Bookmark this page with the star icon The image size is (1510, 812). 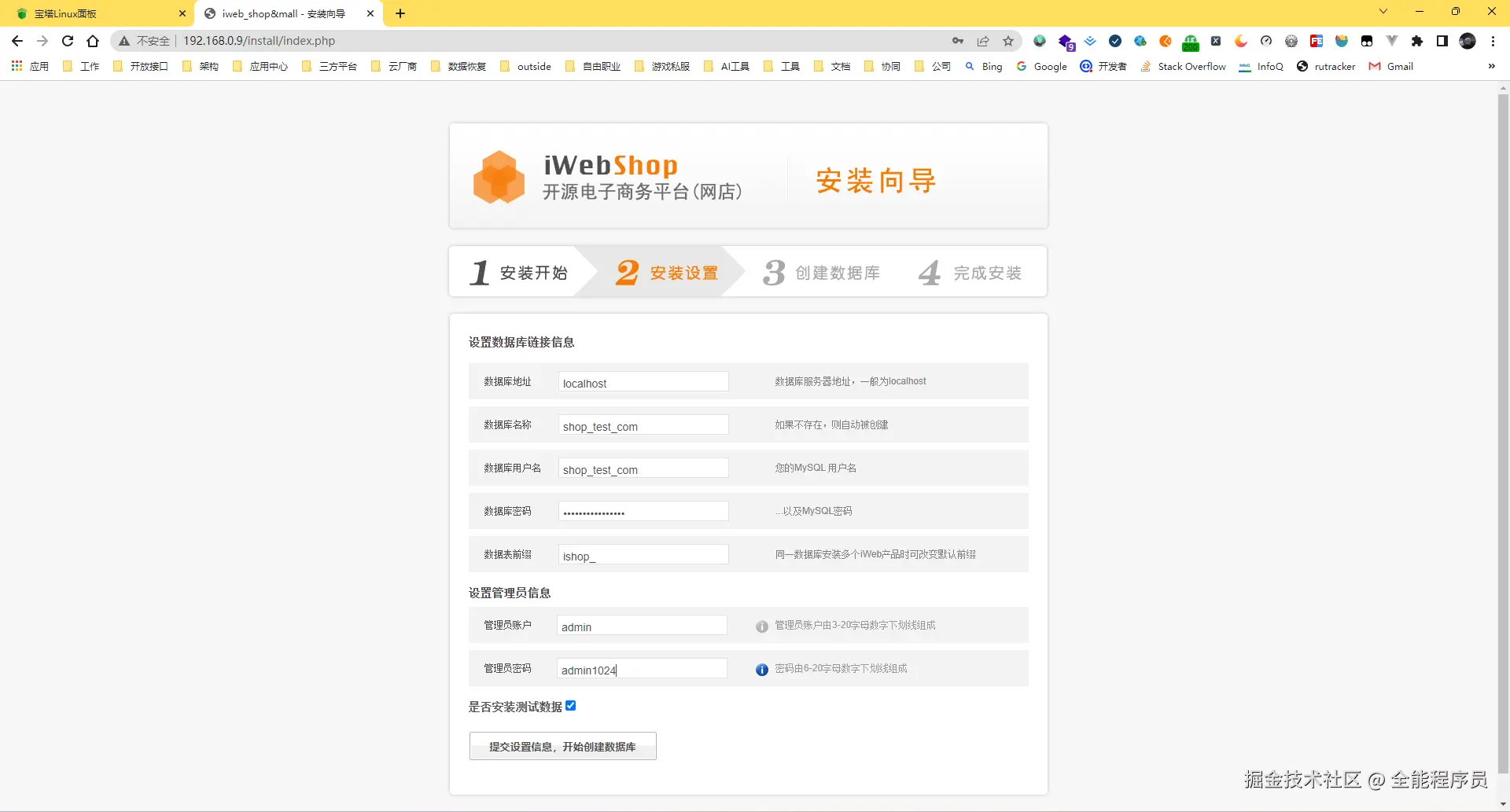click(1008, 41)
